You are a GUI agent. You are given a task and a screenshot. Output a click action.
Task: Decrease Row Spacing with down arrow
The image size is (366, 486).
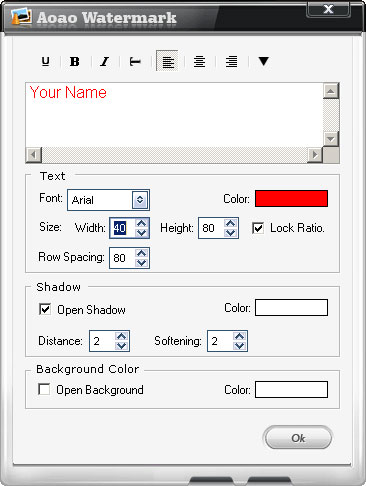[x=142, y=263]
